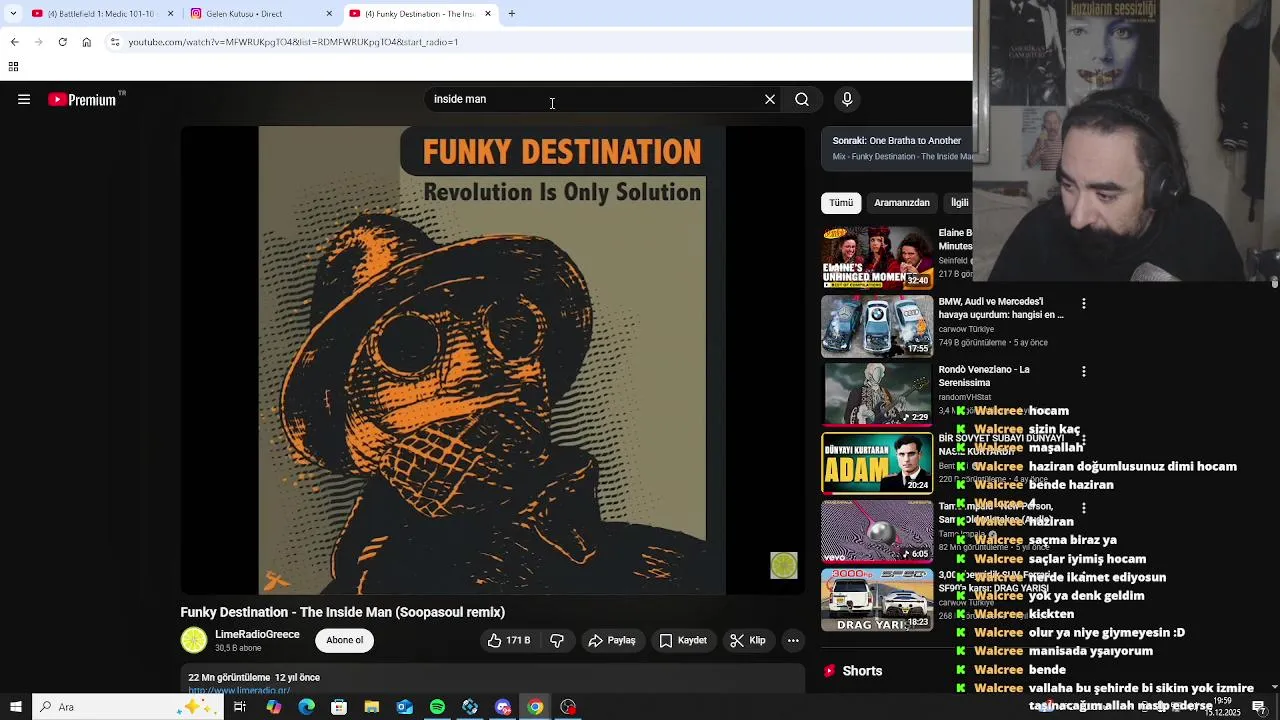Viewport: 1280px width, 720px height.
Task: Open the Rondò Veneziano La Serenissima thumbnail
Action: tap(877, 394)
